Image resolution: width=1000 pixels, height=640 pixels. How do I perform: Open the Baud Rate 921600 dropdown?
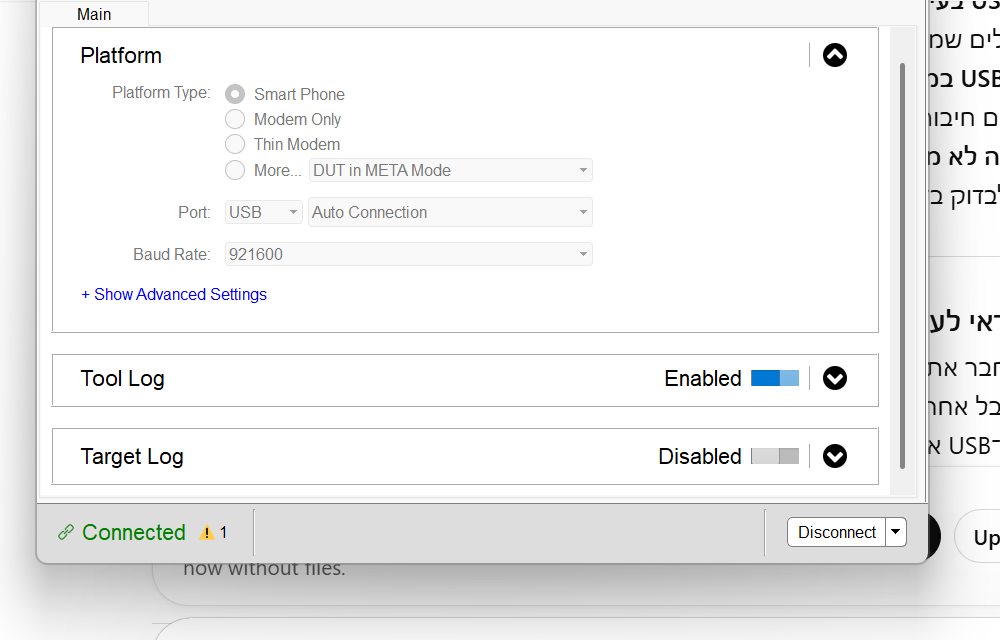point(409,254)
